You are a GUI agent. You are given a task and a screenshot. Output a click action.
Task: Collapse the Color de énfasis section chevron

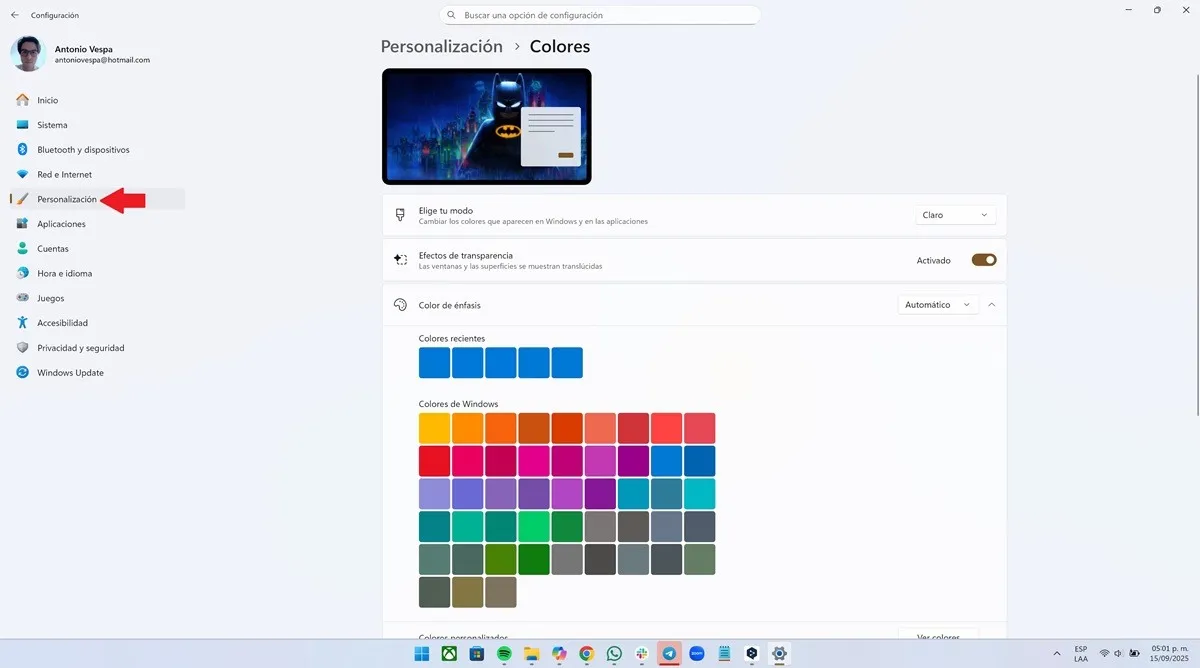[x=991, y=305]
